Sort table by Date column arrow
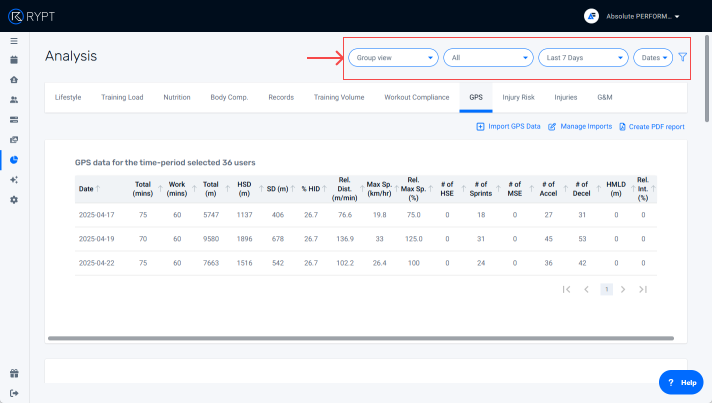Viewport: 712px width, 403px height. (x=98, y=189)
